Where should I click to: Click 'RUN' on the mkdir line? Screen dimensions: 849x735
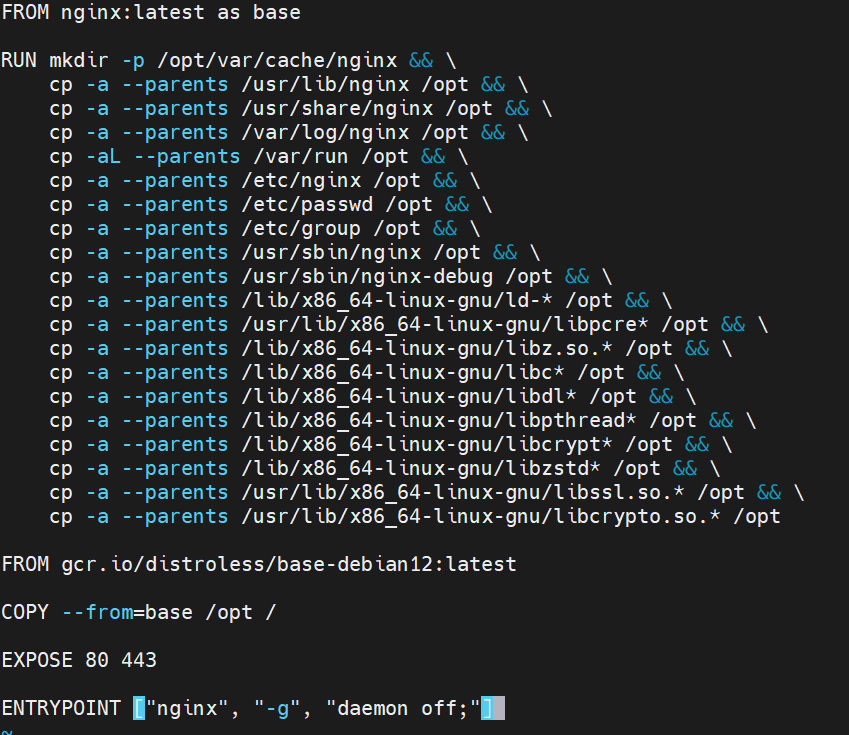(19, 60)
